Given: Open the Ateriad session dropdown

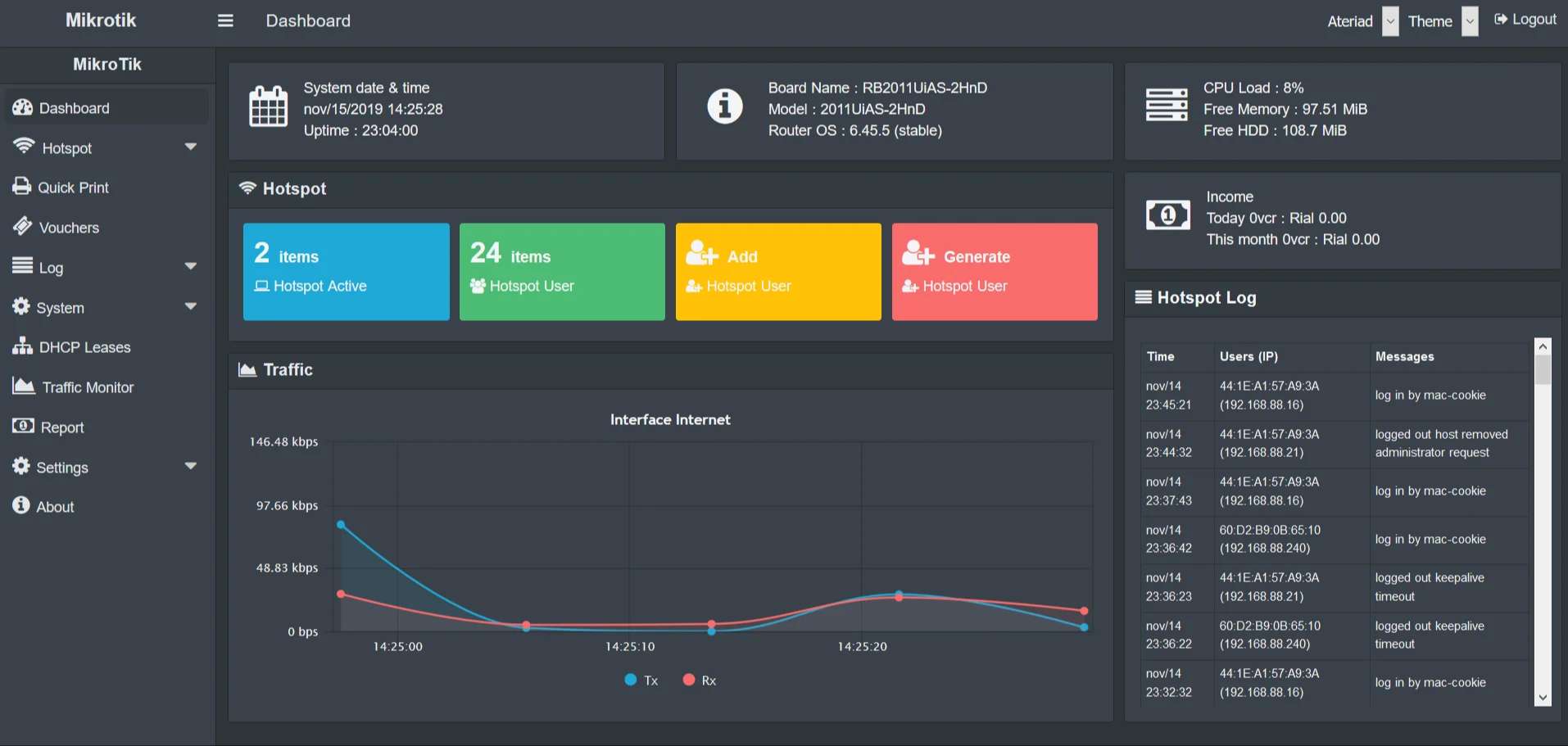Looking at the screenshot, I should pyautogui.click(x=1390, y=21).
